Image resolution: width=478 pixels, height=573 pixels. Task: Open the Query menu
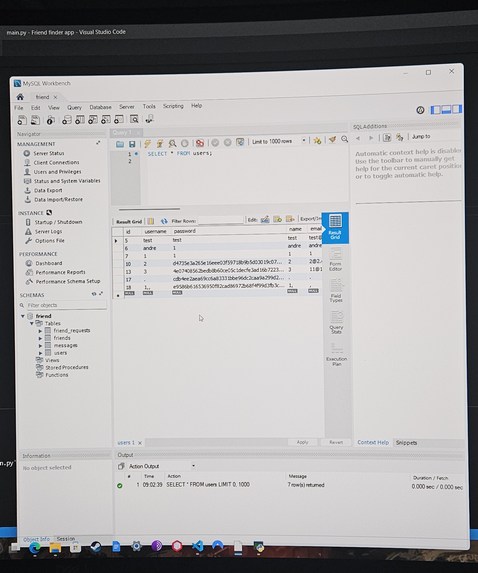[74, 107]
